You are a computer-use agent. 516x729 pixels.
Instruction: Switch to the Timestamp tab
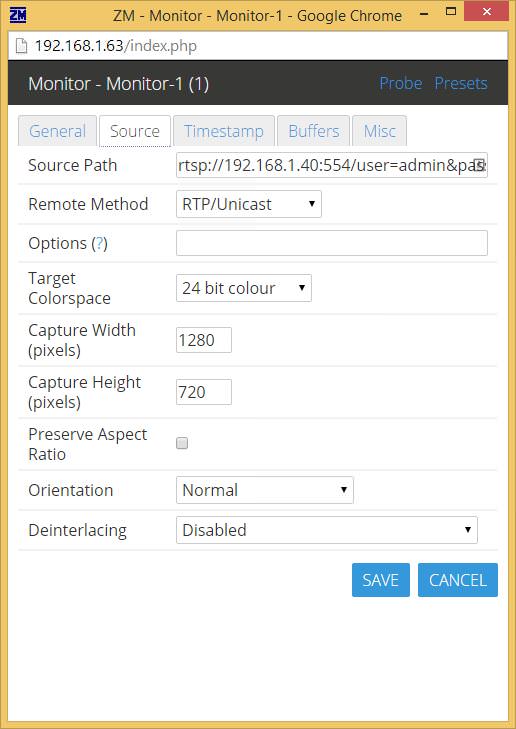click(x=224, y=131)
